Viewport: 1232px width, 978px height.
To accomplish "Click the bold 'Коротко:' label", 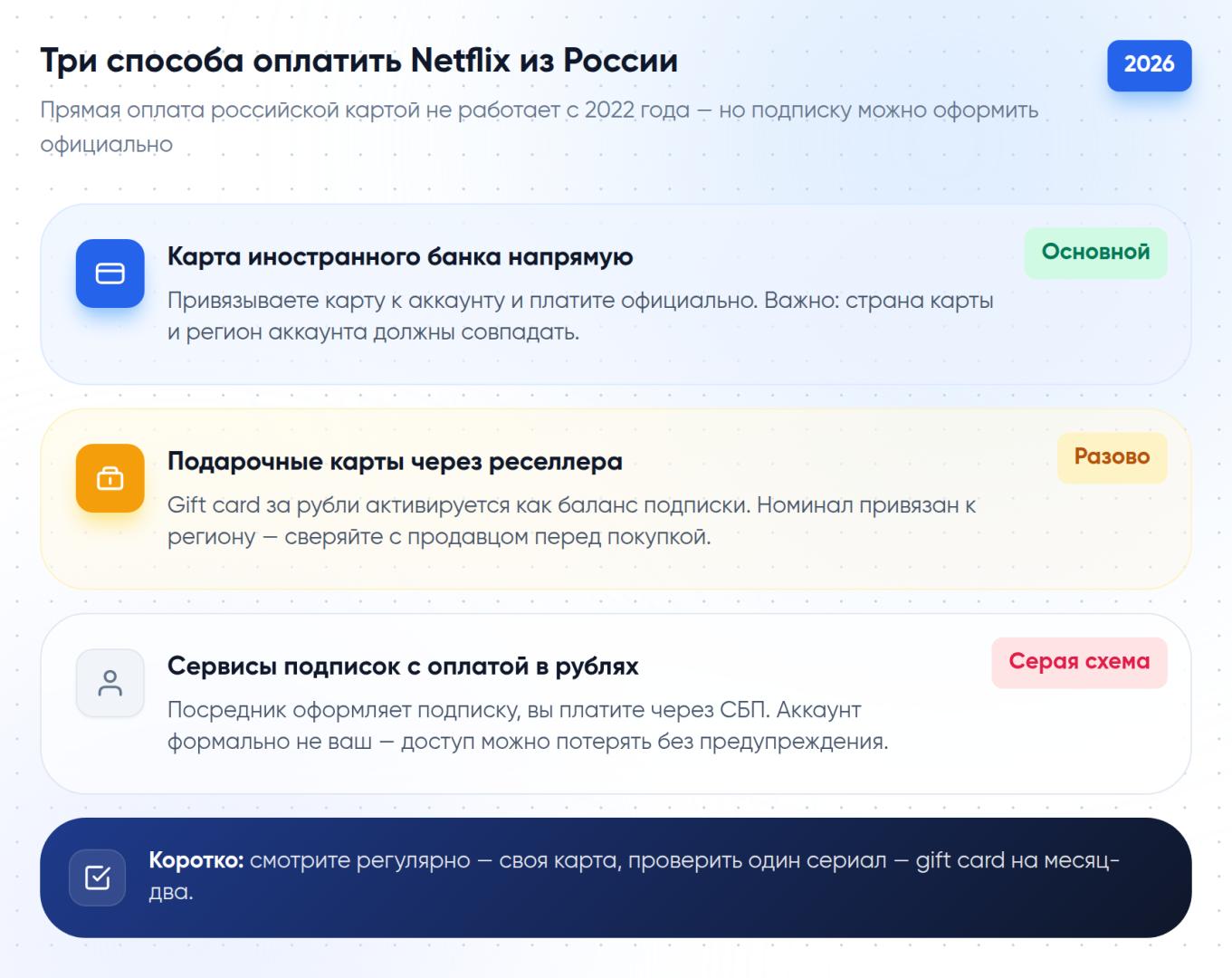I will tap(196, 860).
